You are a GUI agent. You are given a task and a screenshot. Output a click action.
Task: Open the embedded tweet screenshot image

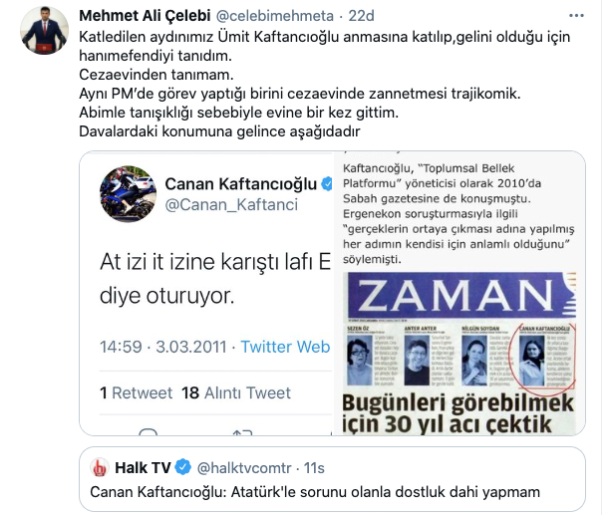pos(206,293)
